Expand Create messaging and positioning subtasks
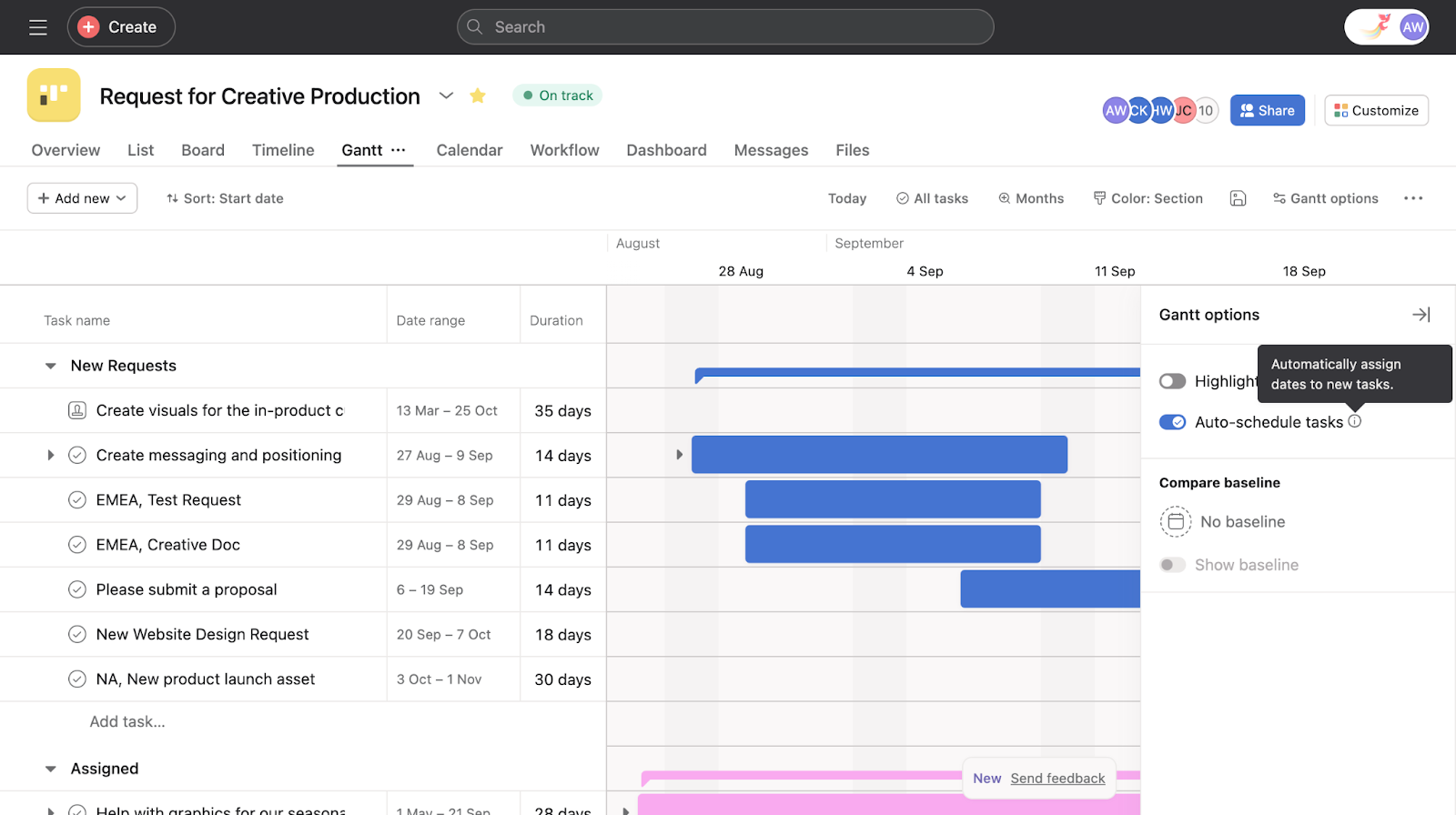1456x815 pixels. coord(51,455)
